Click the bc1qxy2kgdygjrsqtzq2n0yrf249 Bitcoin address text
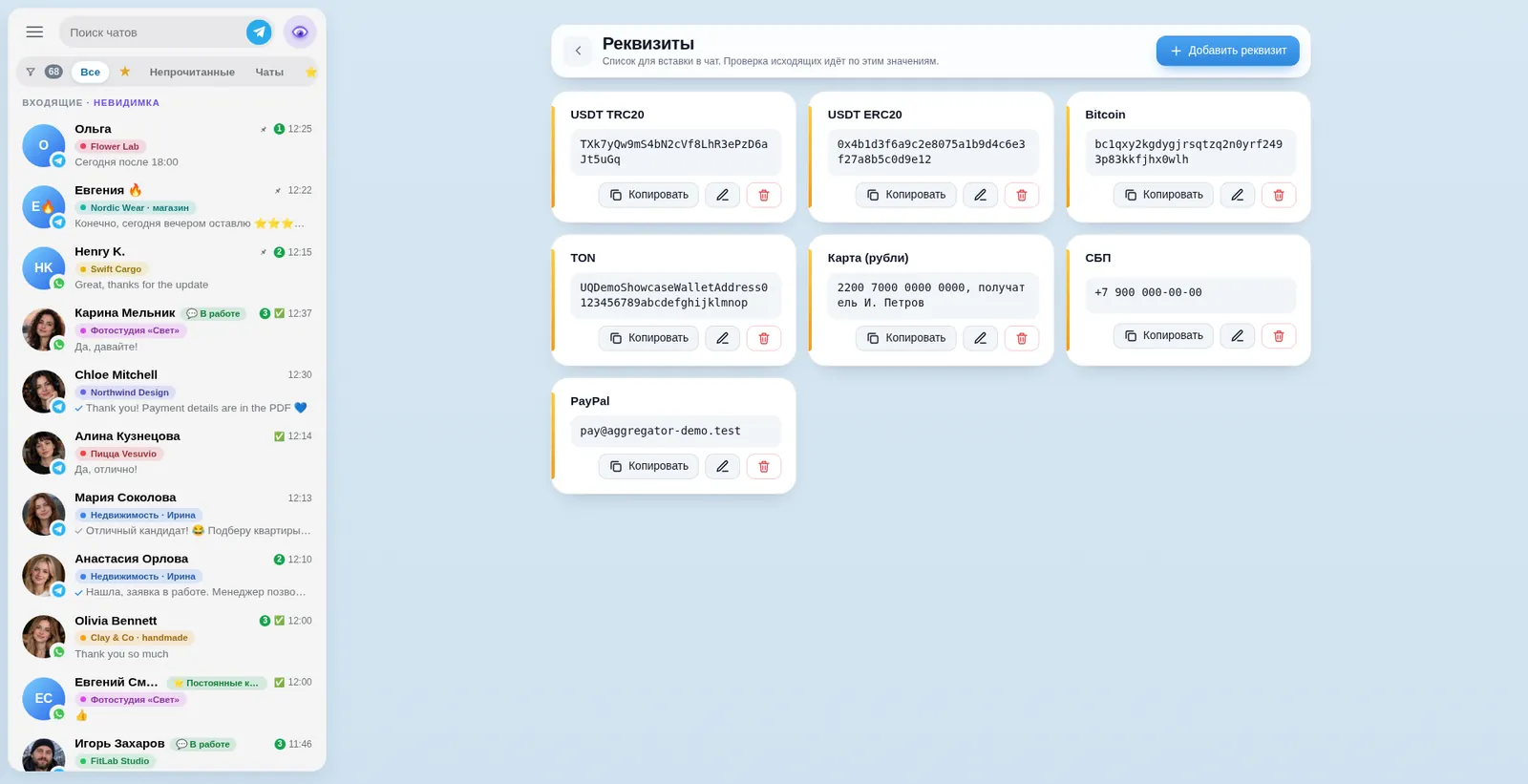 coord(1188,152)
